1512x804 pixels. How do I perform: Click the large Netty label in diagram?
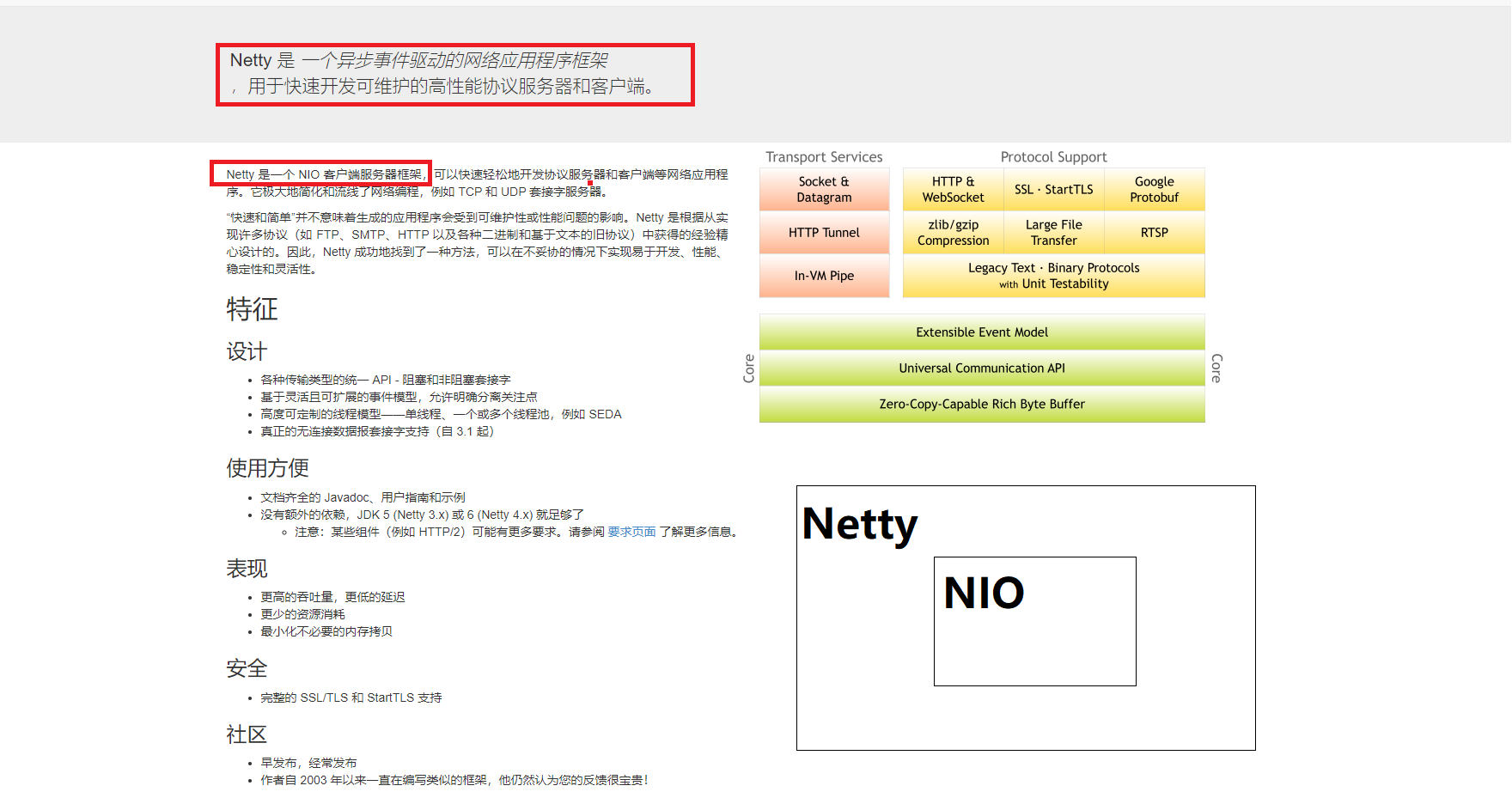point(860,525)
